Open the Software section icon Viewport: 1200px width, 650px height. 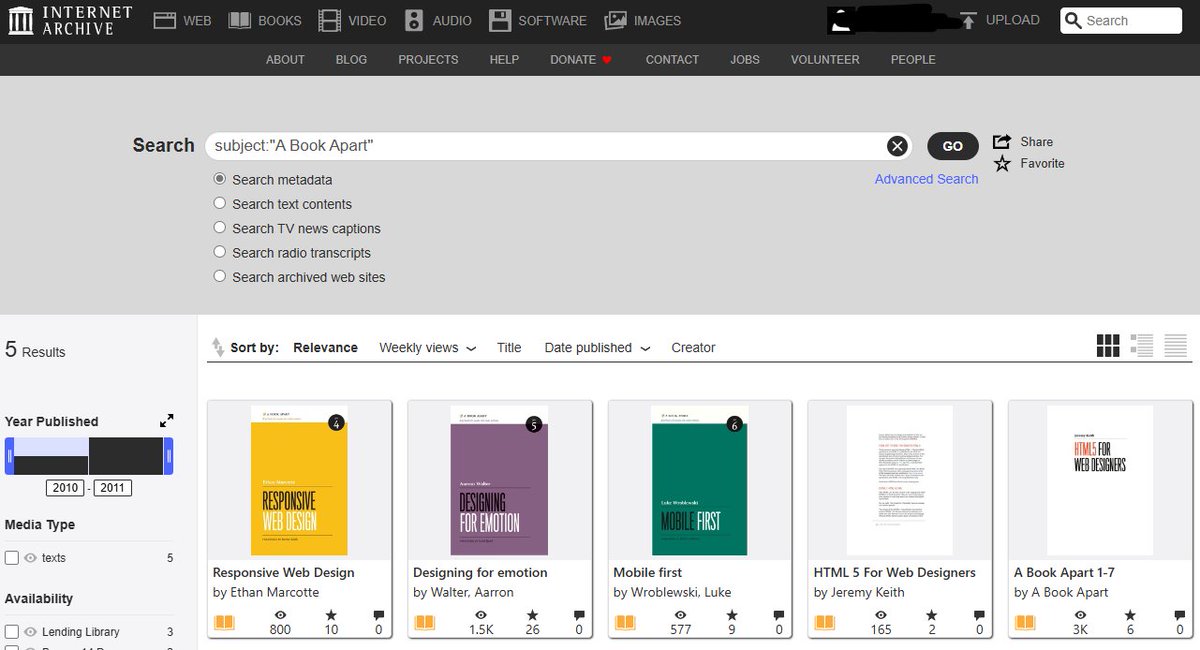pos(500,20)
